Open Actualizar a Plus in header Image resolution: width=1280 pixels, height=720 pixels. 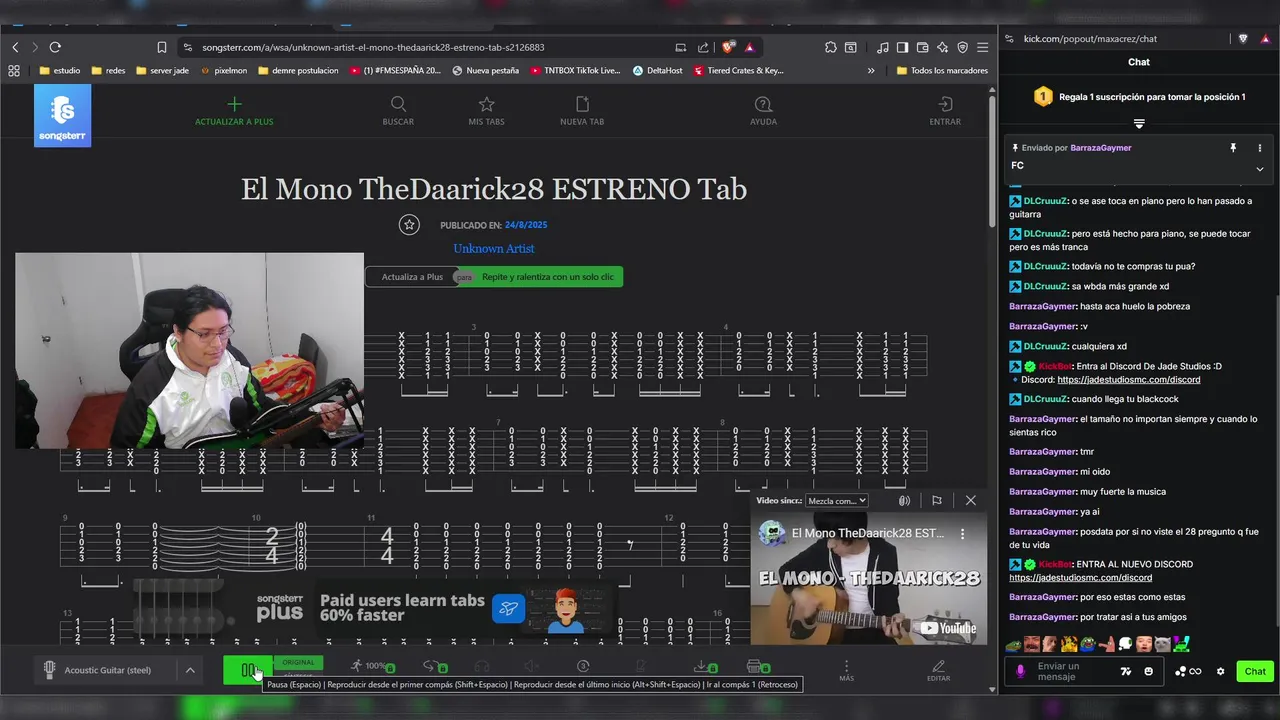click(x=234, y=111)
